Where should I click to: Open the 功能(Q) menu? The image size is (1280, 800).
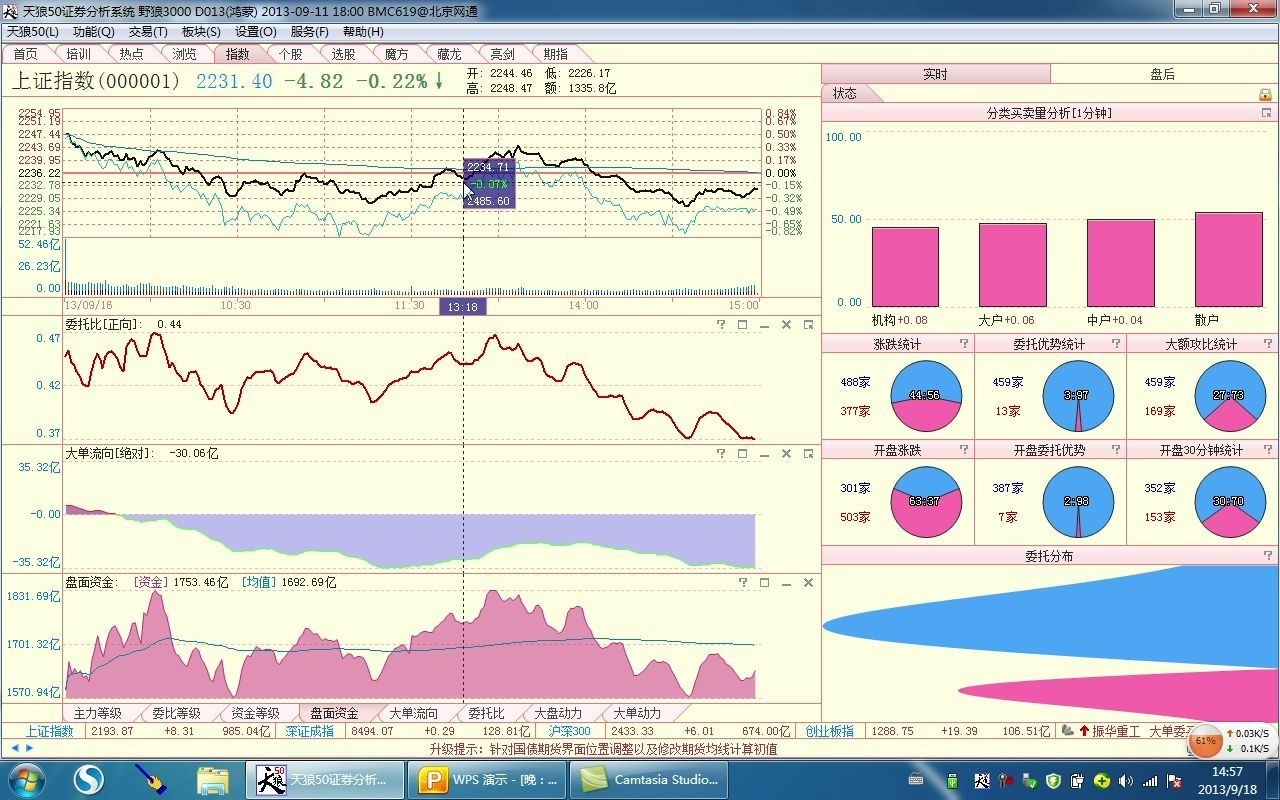(x=94, y=32)
